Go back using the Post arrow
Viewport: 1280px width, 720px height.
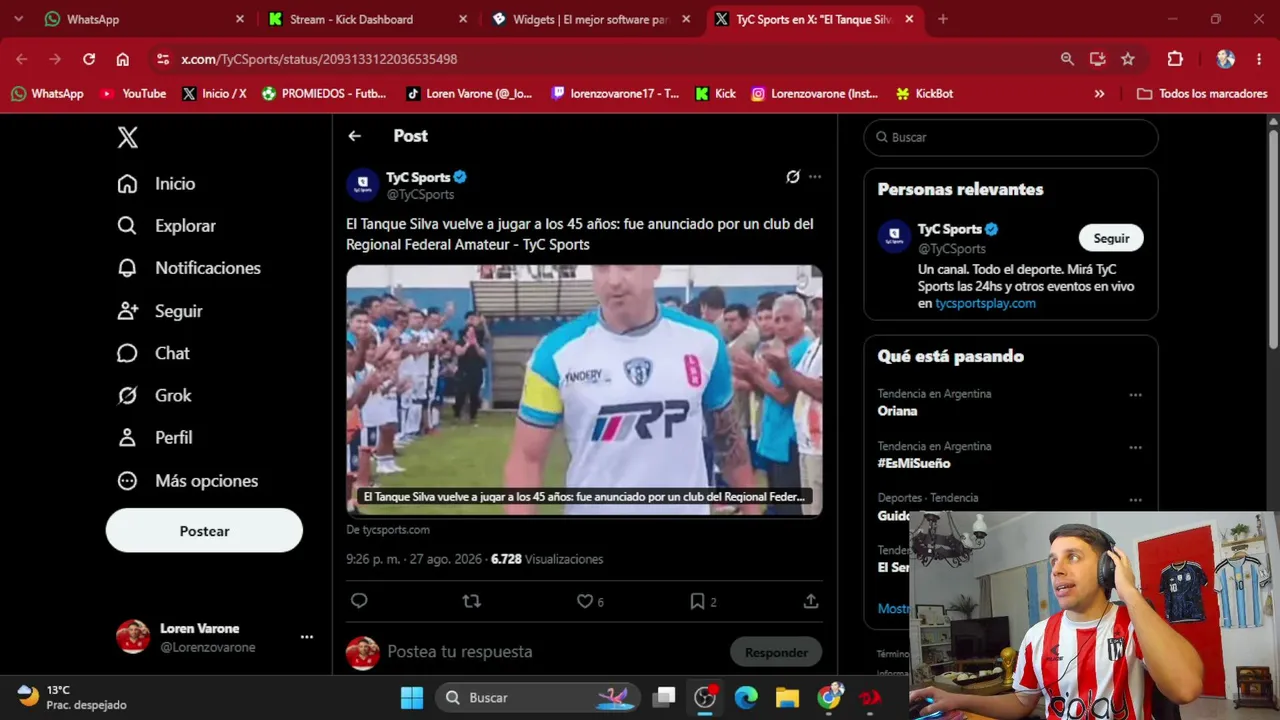click(355, 136)
